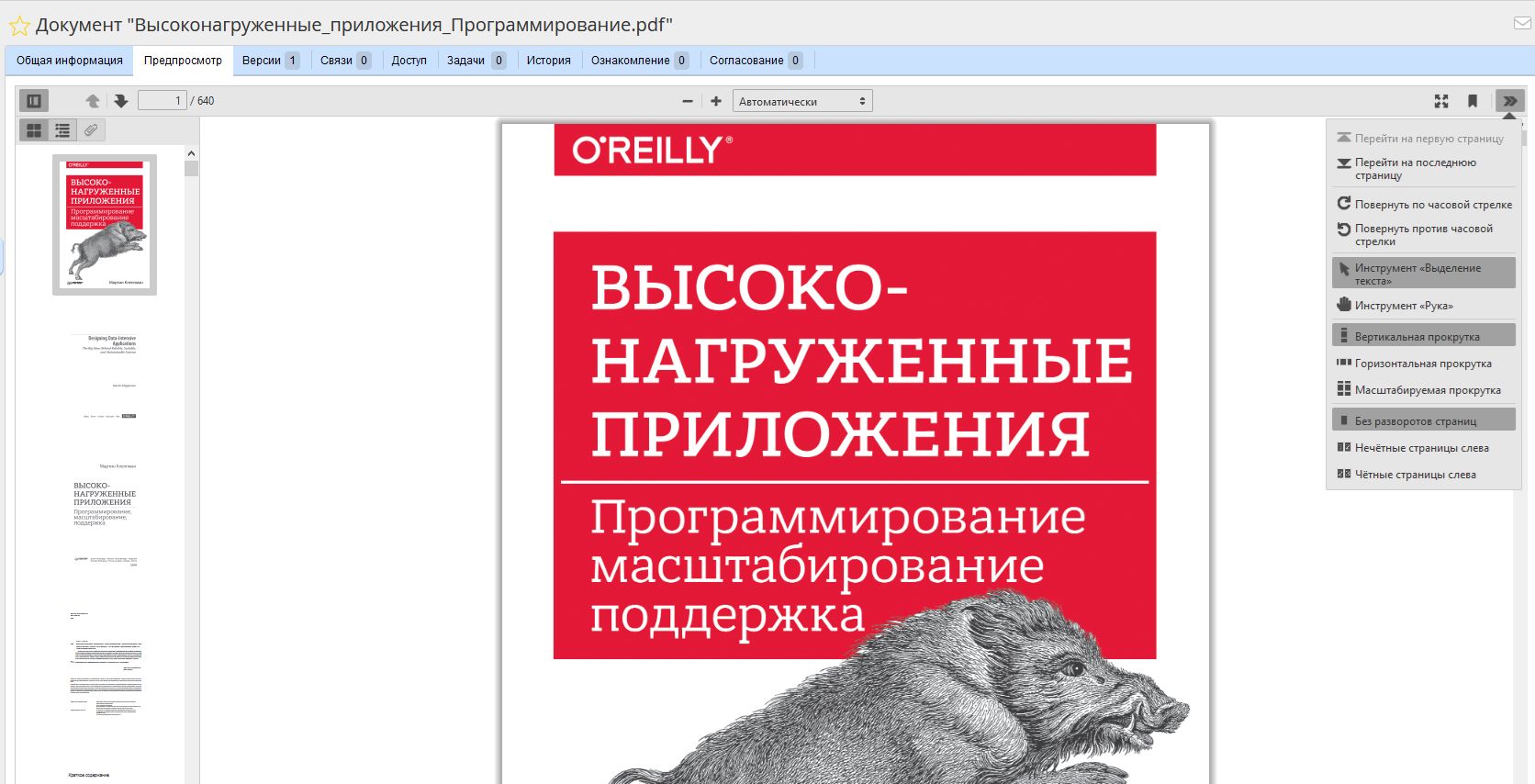Toggle the sidebar panel button
Viewport: 1535px width, 784px height.
pos(34,101)
